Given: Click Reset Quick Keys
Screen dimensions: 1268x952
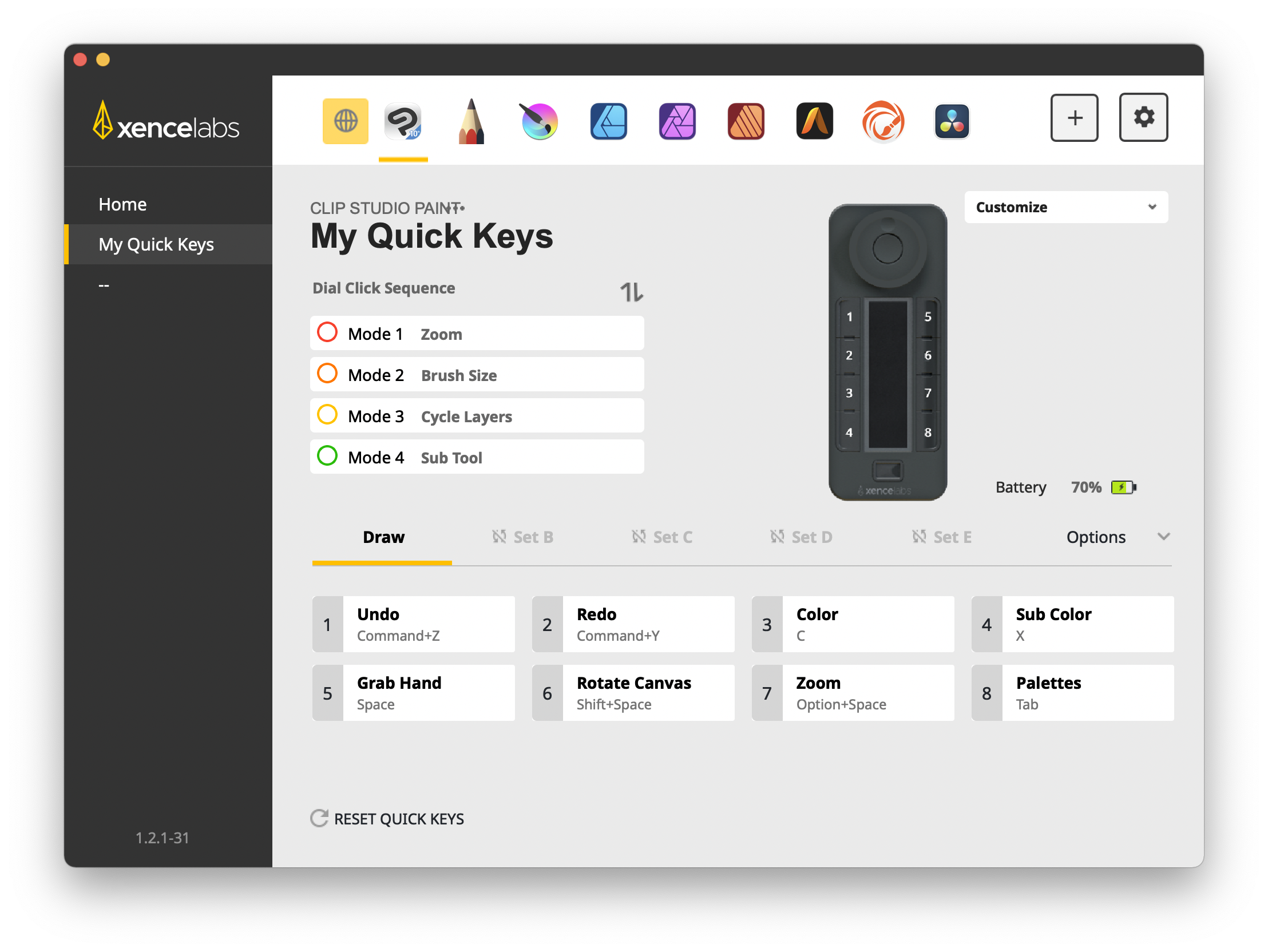Looking at the screenshot, I should pos(387,819).
